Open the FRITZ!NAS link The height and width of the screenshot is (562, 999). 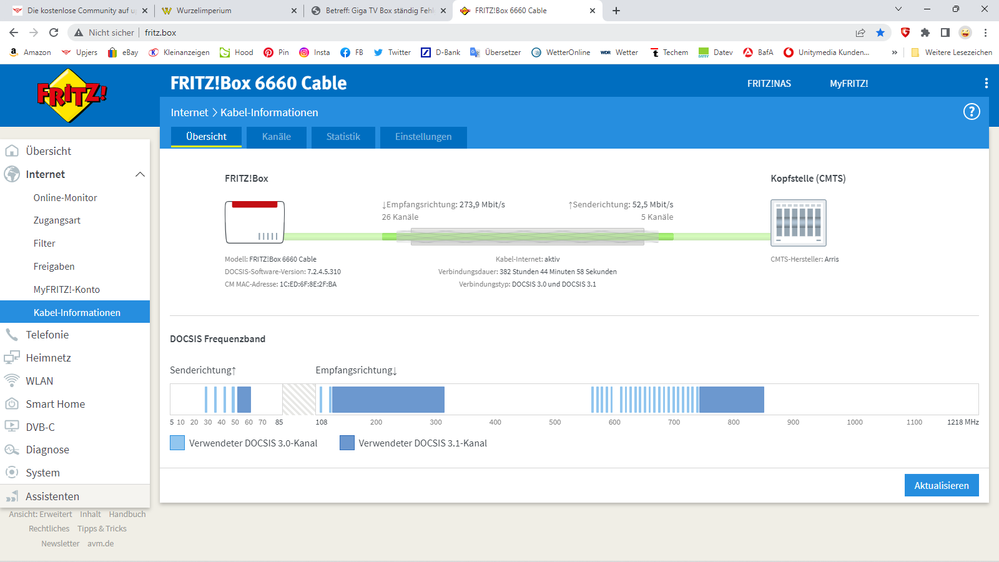tap(769, 83)
